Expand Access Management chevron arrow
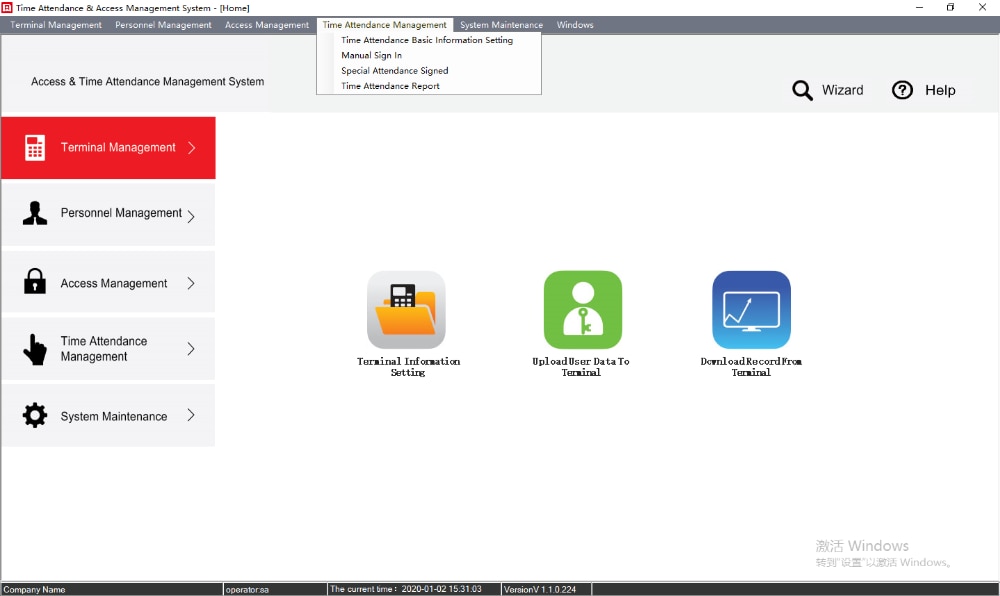Screen dimensions: 1000x596 [x=191, y=283]
